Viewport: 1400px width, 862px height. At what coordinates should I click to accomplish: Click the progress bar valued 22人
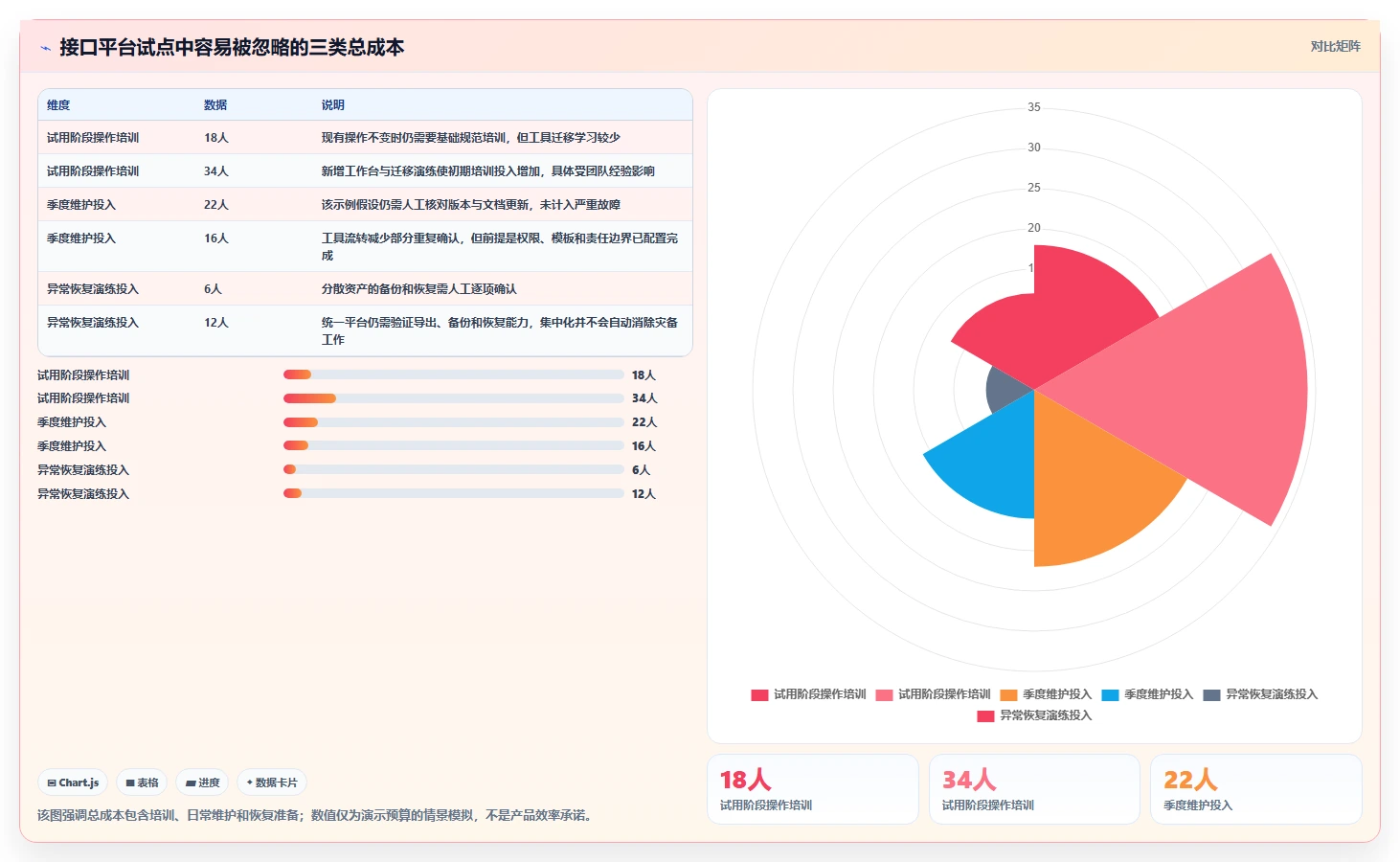[x=453, y=422]
